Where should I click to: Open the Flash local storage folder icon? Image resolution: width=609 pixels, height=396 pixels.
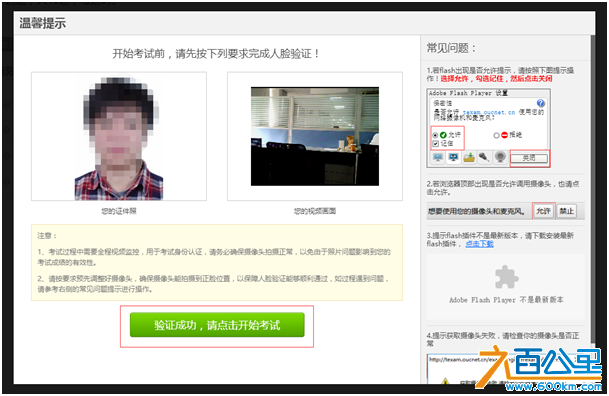pyautogui.click(x=469, y=157)
